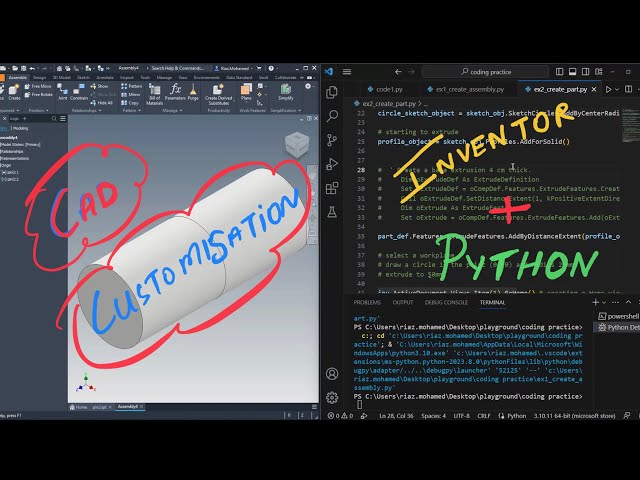Open the run button dropdown arrow
Screen dimensions: 640x480
coord(617,89)
